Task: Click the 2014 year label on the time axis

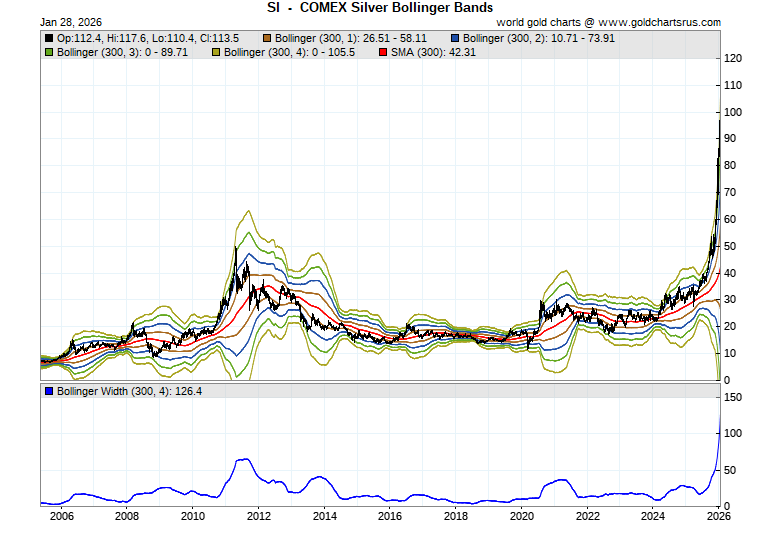Action: (x=325, y=516)
